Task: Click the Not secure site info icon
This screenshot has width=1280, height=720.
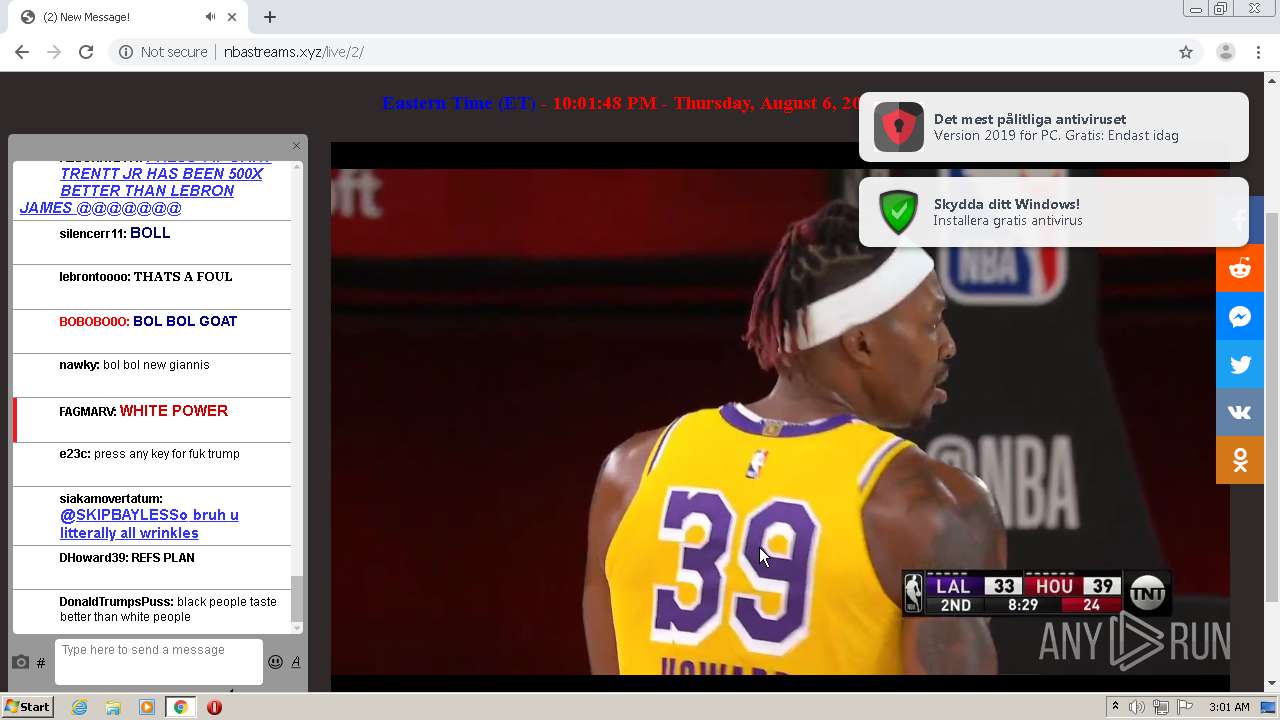Action: tap(126, 52)
